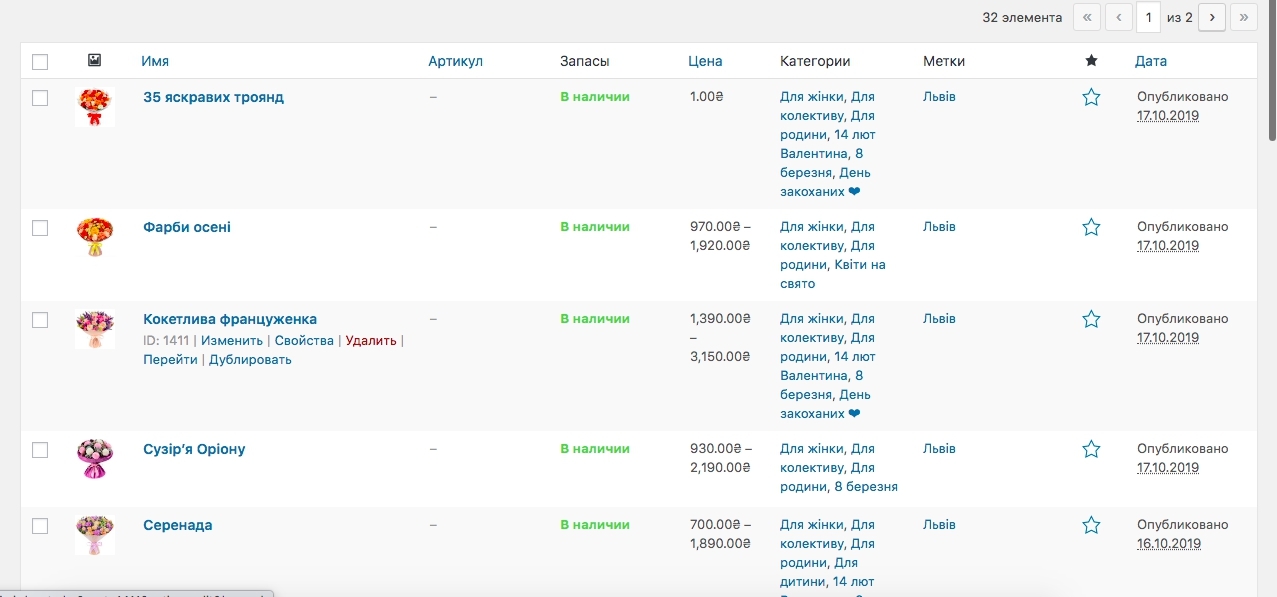This screenshot has width=1277, height=597.
Task: Sort products by Имя column
Action: 155,61
